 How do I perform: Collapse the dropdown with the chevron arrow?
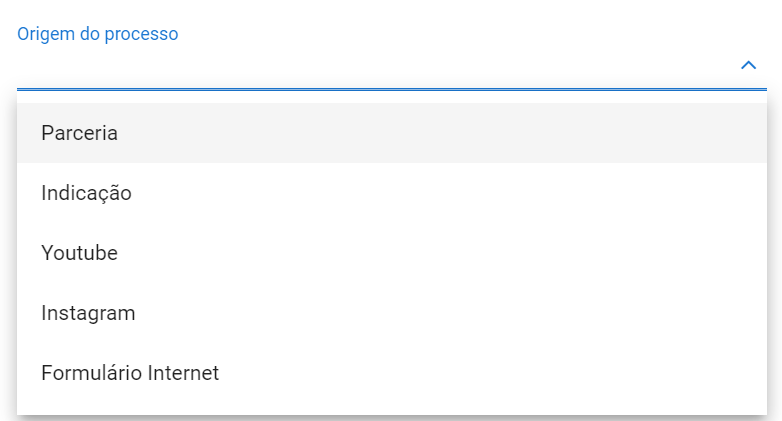(x=748, y=65)
